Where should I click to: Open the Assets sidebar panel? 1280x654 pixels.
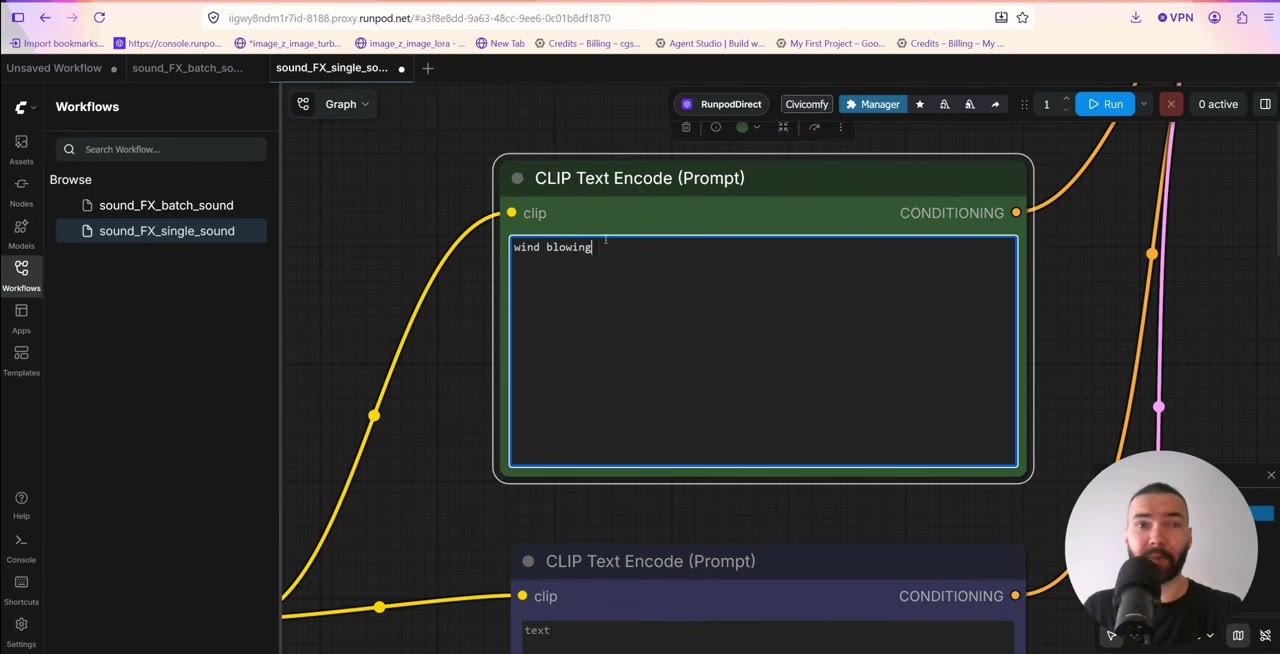pos(21,148)
